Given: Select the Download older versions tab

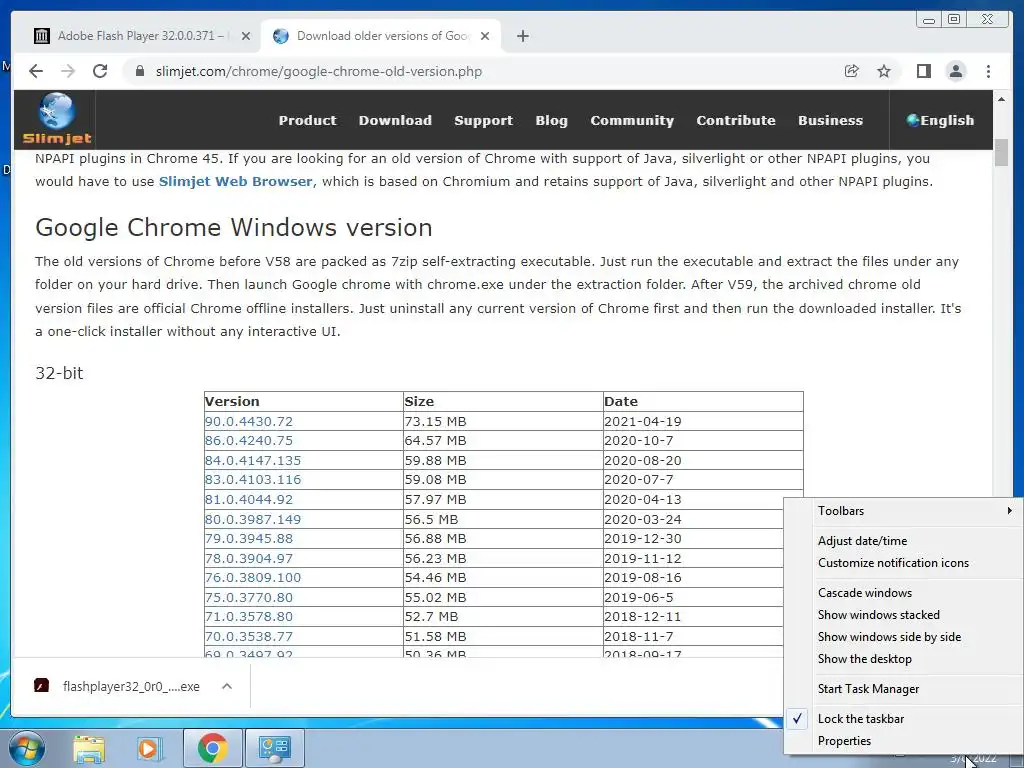Looking at the screenshot, I should [x=382, y=36].
